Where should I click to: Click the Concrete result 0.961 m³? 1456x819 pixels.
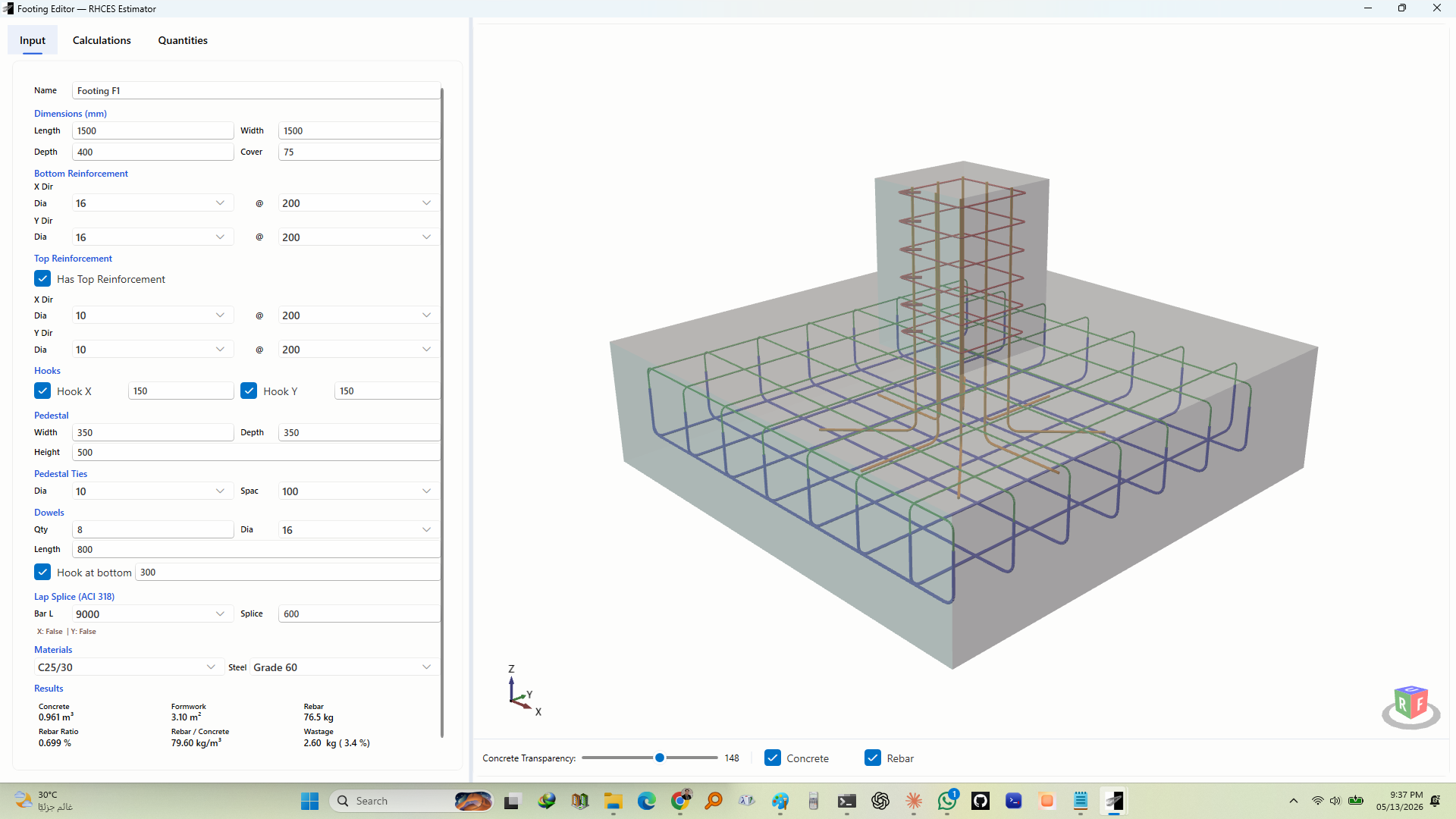pyautogui.click(x=56, y=717)
